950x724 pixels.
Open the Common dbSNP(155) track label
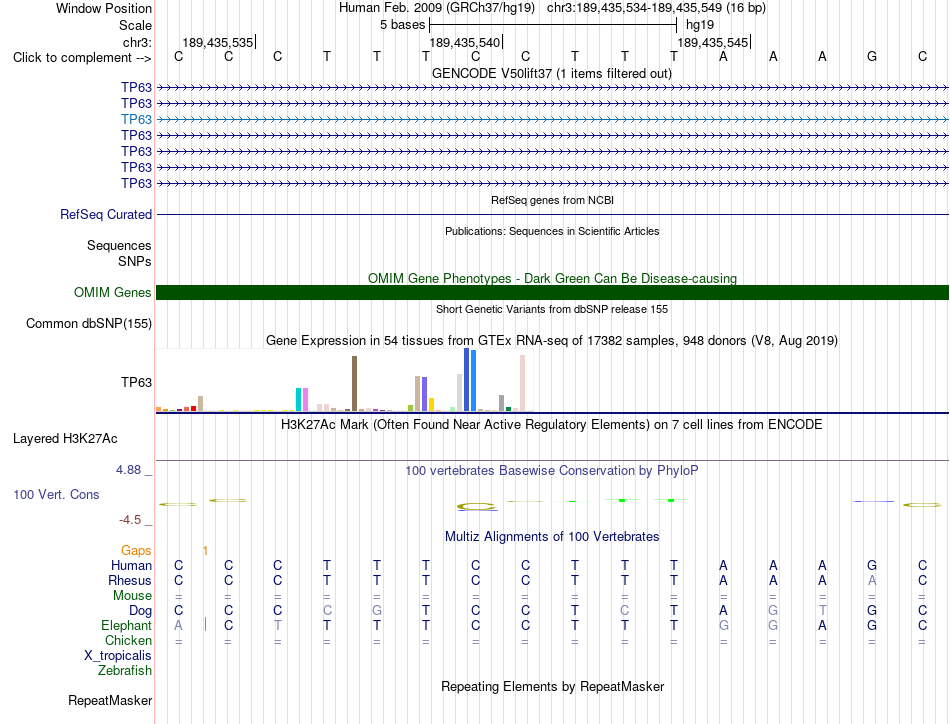pos(89,324)
